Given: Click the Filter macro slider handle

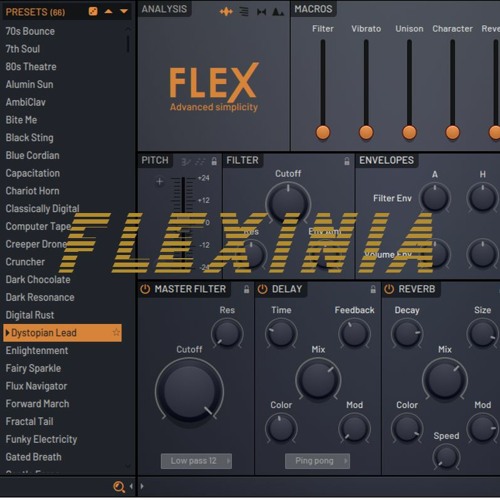Looking at the screenshot, I should (323, 132).
